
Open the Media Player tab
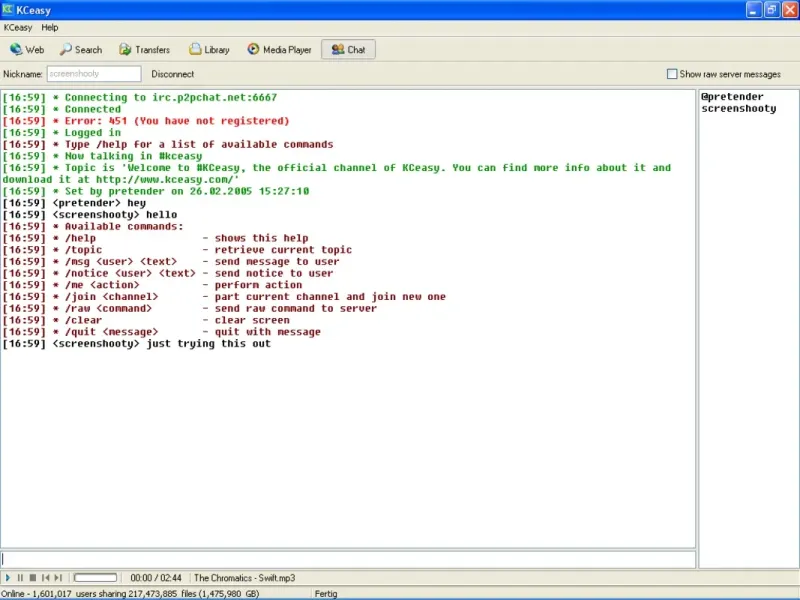pyautogui.click(x=279, y=49)
